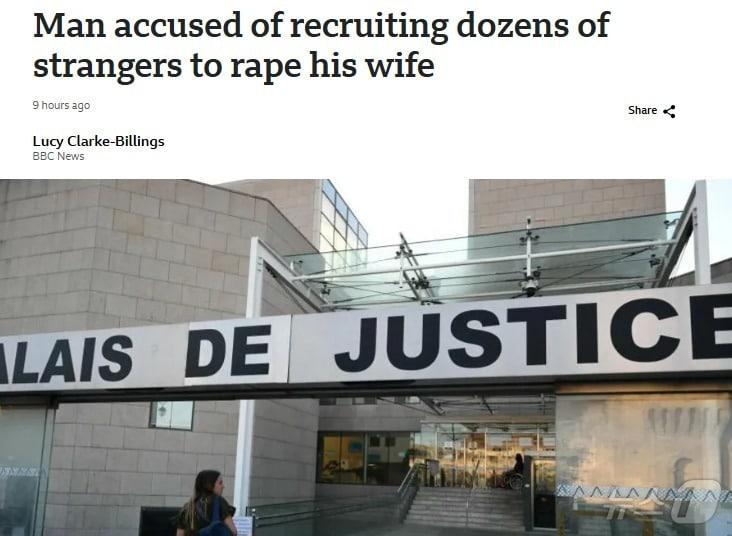Open author Lucy Clarke-Billings byline
This screenshot has height=536, width=732.
(x=99, y=141)
